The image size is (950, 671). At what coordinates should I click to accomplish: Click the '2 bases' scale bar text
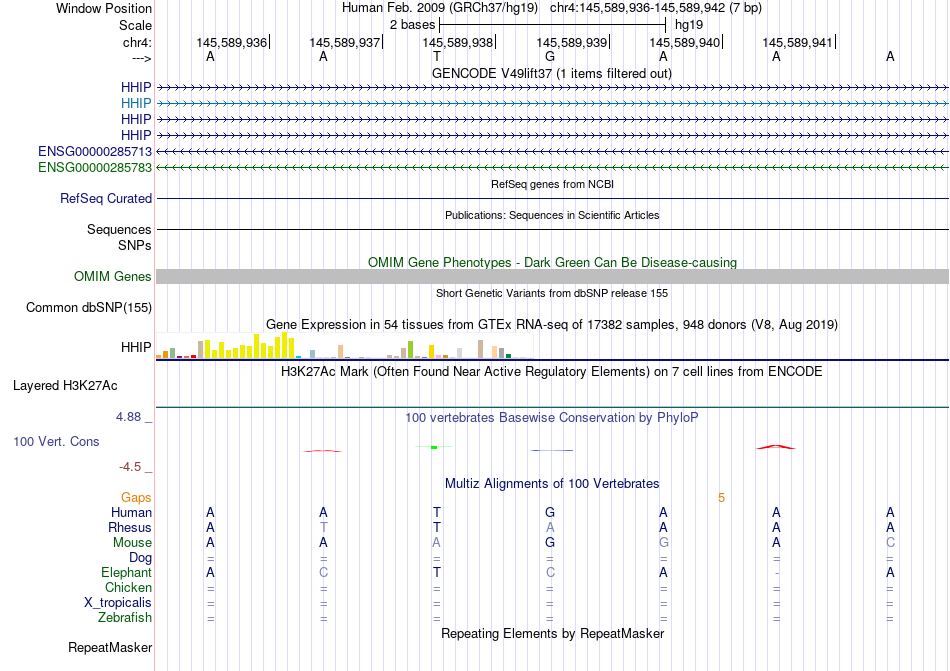(412, 25)
